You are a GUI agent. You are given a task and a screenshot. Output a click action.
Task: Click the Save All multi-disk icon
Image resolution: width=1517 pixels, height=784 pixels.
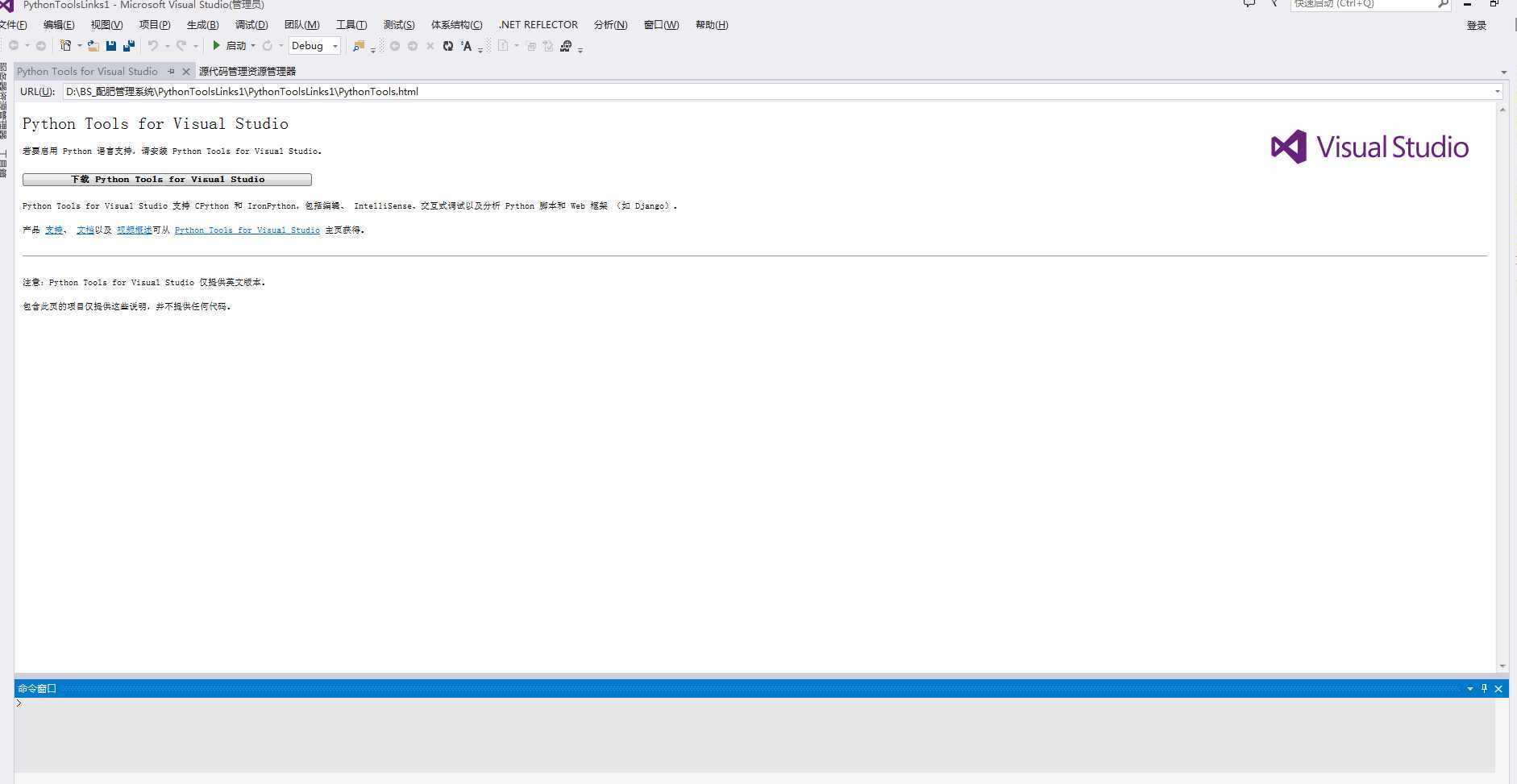click(129, 46)
